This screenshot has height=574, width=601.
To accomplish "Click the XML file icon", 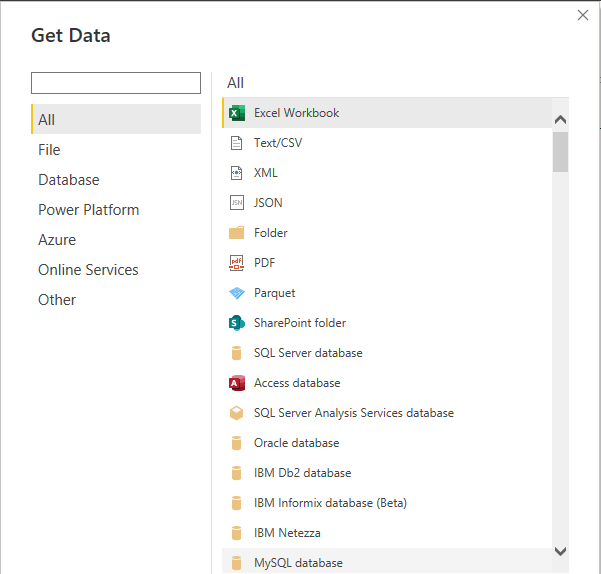I will click(236, 173).
